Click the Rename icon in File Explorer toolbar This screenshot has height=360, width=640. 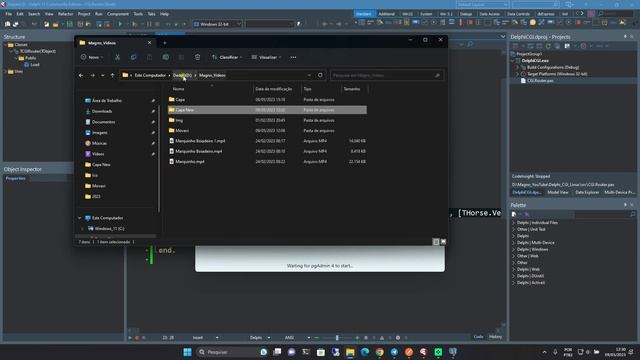(166, 57)
